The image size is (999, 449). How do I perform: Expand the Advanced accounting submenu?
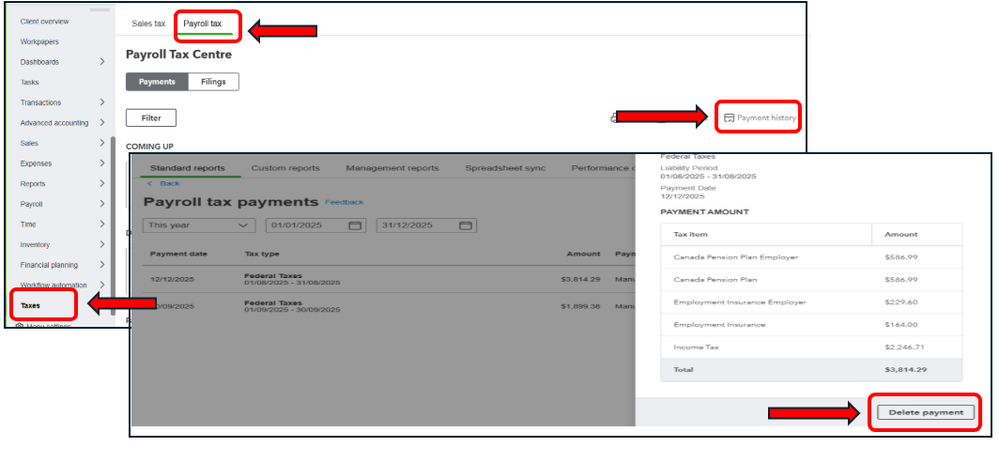coord(103,123)
